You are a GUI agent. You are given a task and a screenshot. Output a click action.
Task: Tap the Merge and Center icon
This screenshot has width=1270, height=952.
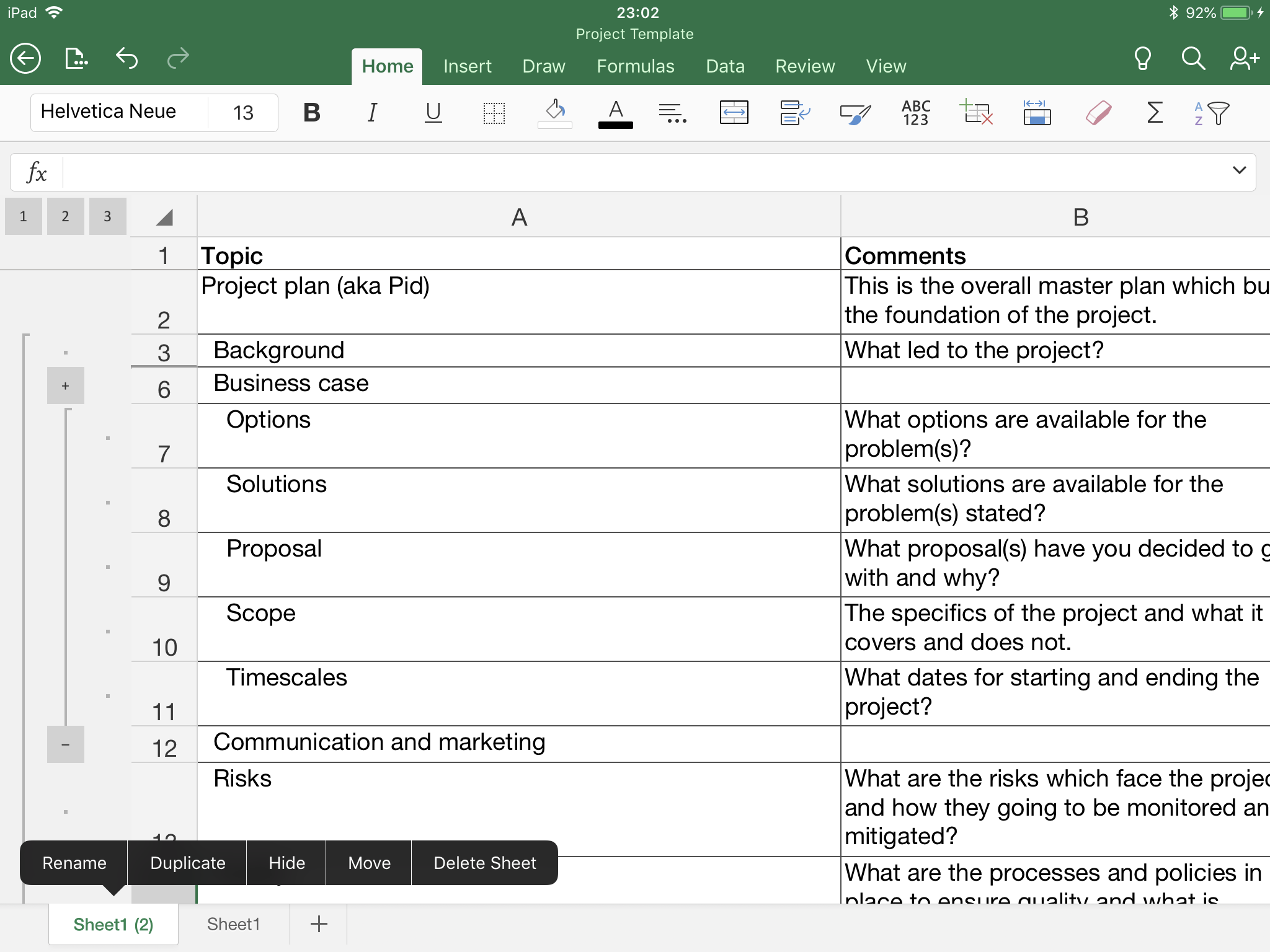(x=734, y=113)
